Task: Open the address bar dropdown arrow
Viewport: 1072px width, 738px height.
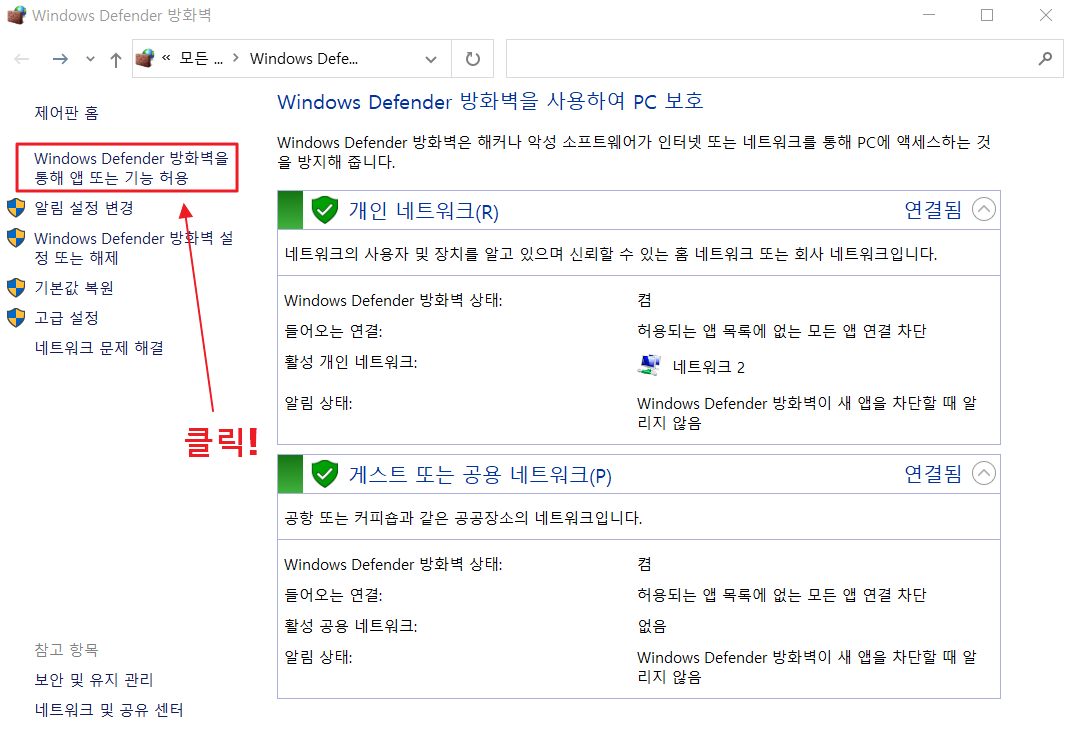Action: [430, 58]
